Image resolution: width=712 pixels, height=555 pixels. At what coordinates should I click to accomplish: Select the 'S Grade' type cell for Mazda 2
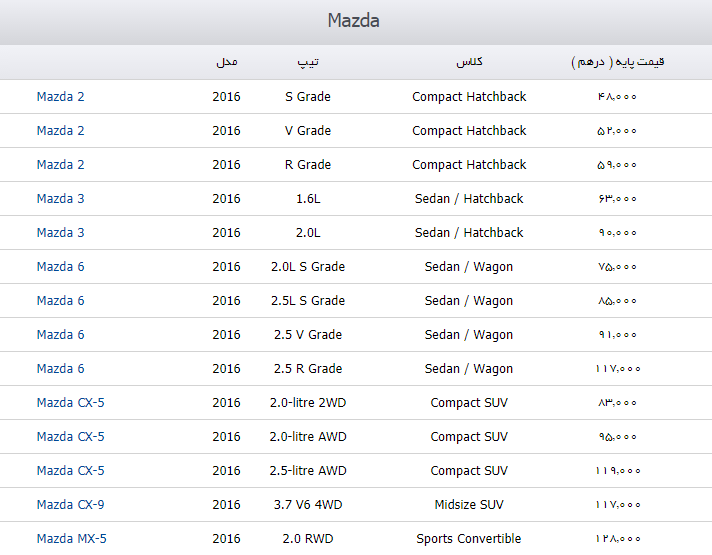(x=308, y=97)
